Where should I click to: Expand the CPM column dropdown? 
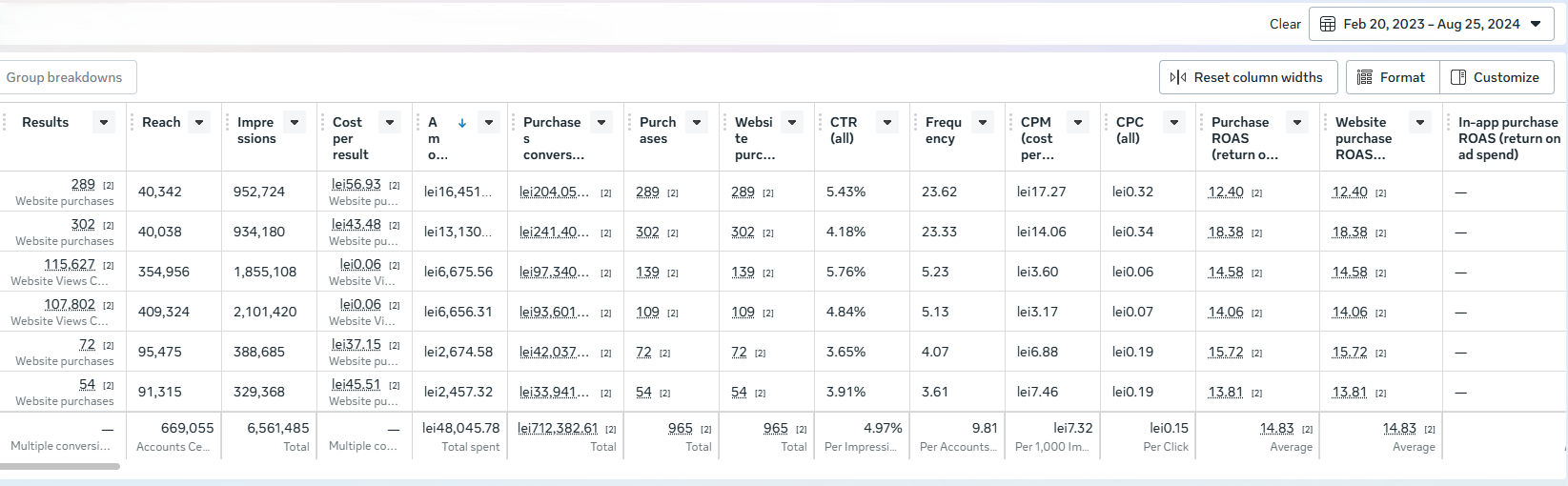tap(1078, 122)
